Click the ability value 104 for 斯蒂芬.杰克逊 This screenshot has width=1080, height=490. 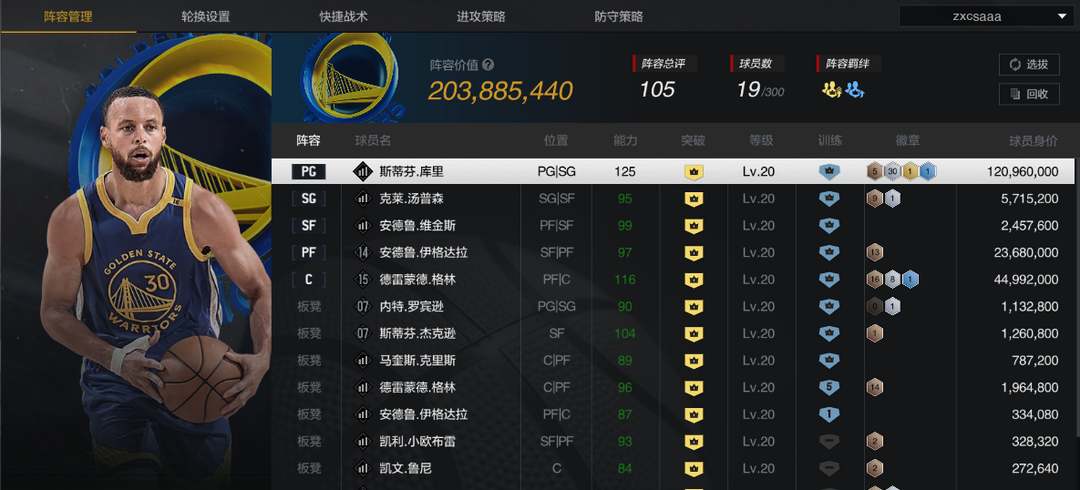point(625,334)
